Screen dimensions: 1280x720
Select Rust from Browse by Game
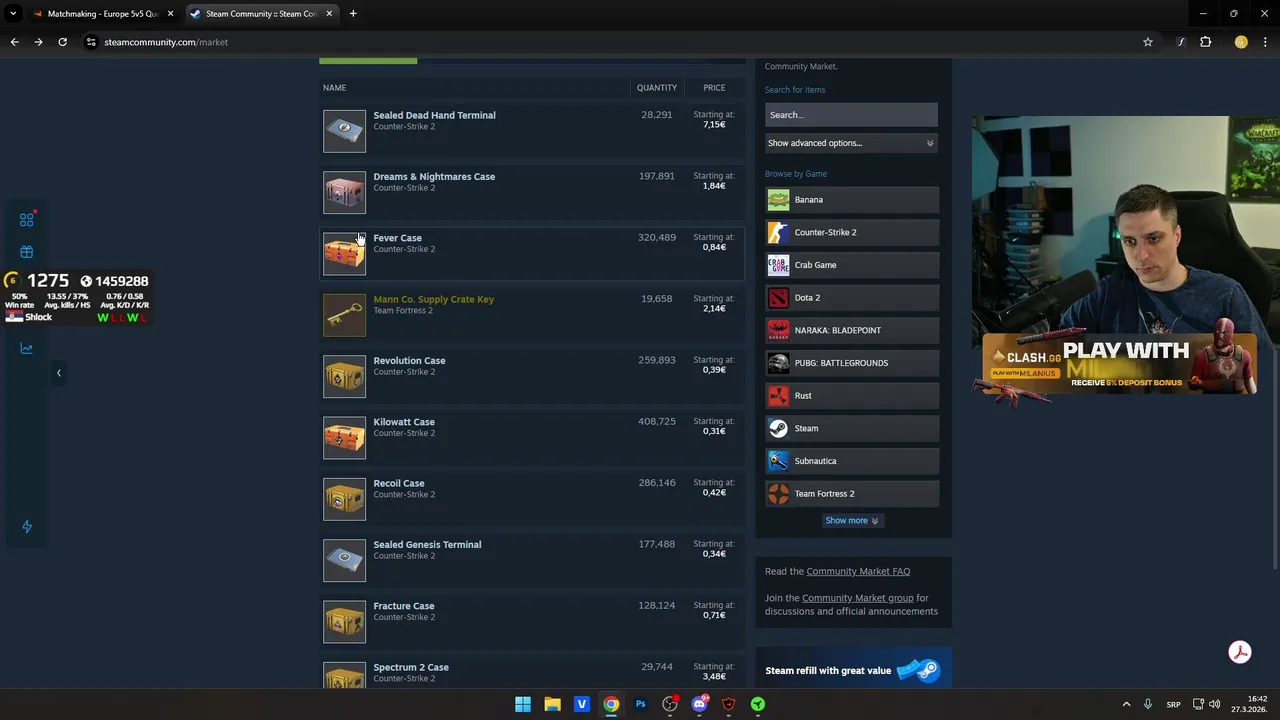[x=852, y=395]
